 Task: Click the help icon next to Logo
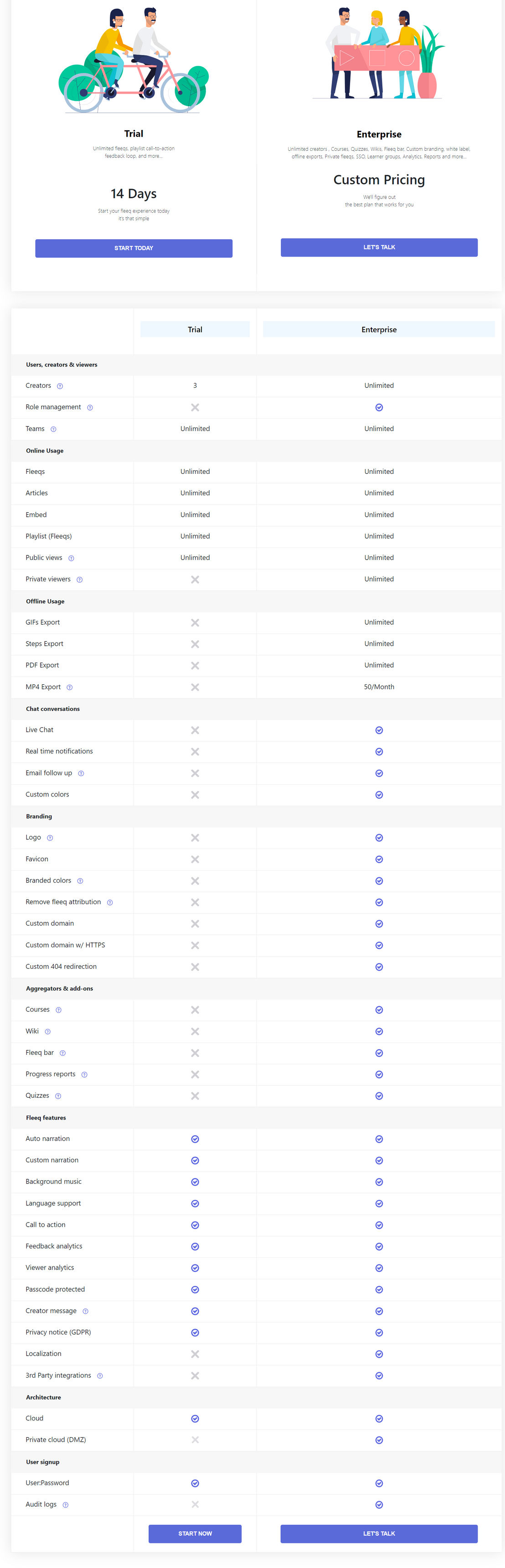pos(50,838)
